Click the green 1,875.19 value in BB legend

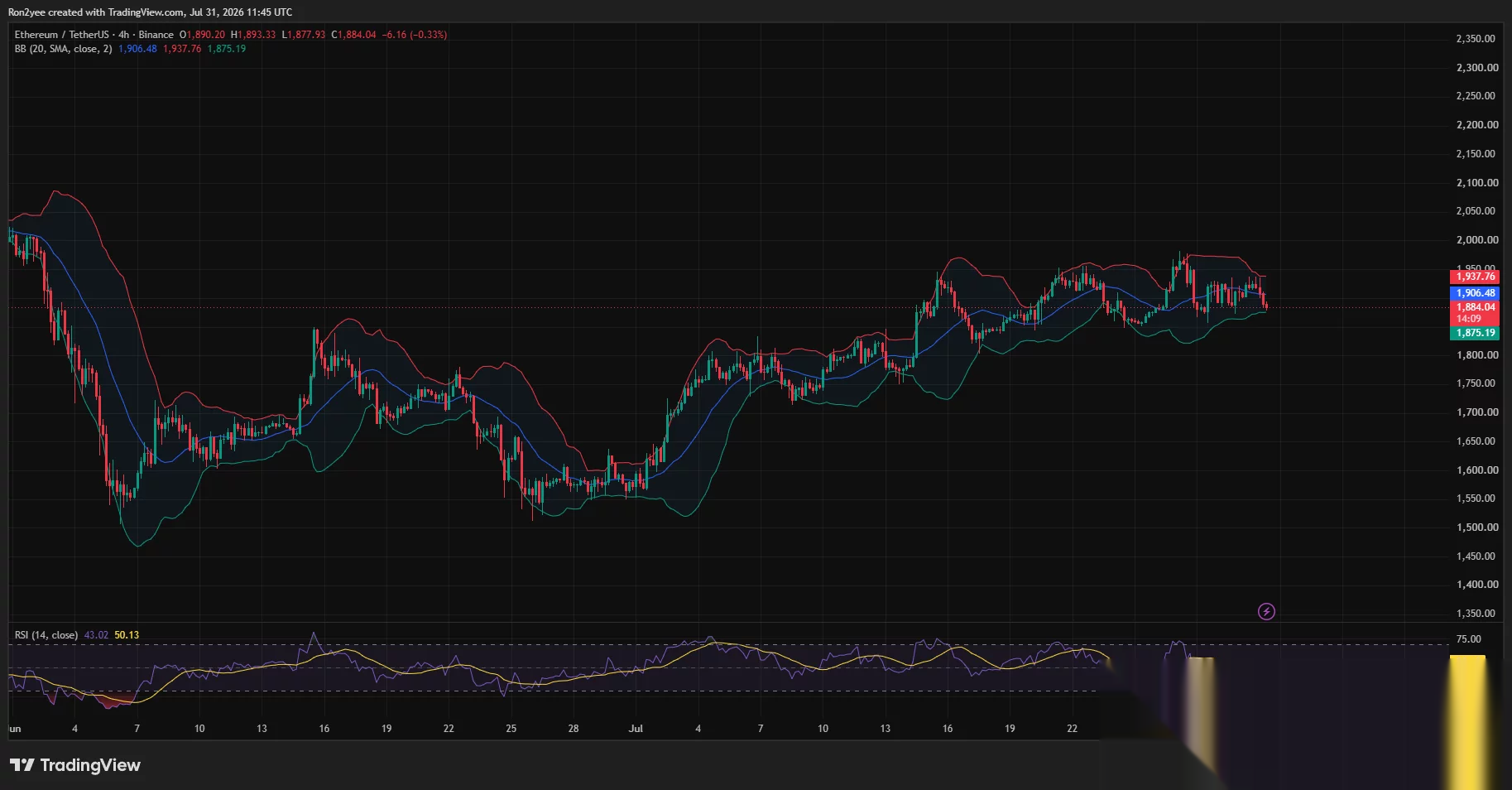[227, 49]
